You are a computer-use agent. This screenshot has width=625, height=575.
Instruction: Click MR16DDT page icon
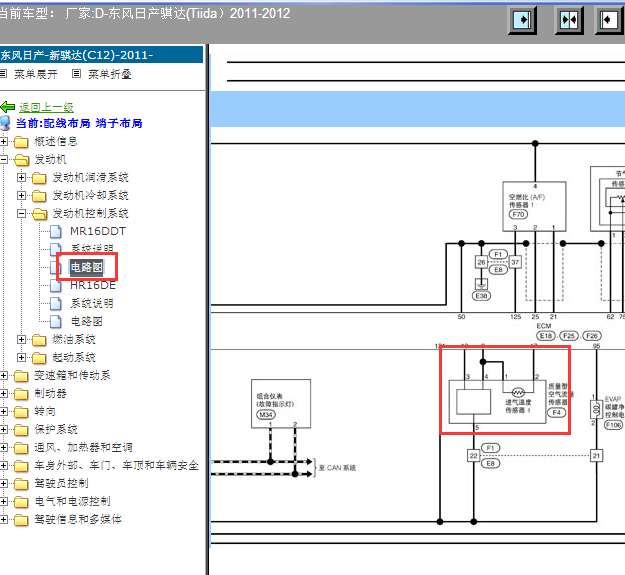click(x=55, y=232)
